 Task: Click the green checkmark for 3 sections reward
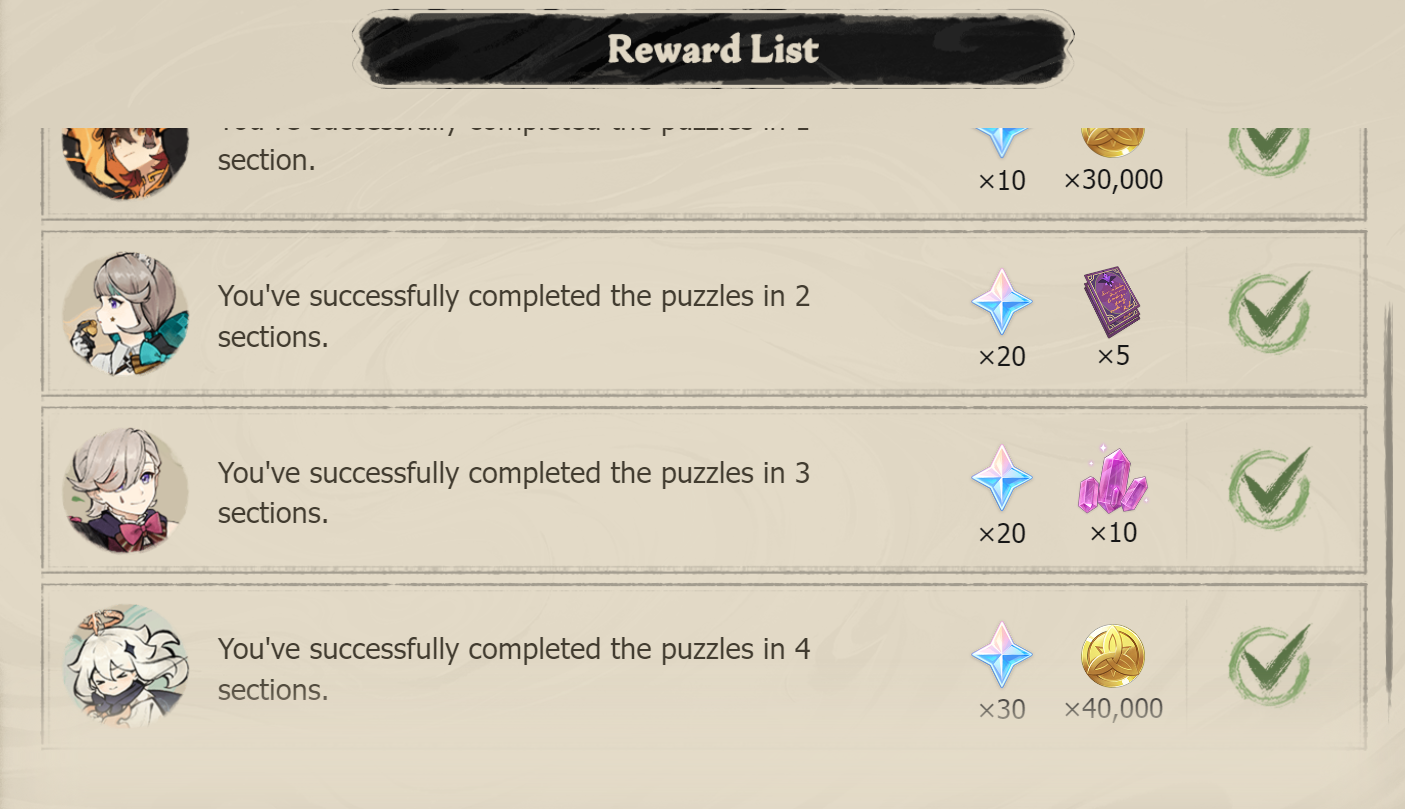[1269, 488]
